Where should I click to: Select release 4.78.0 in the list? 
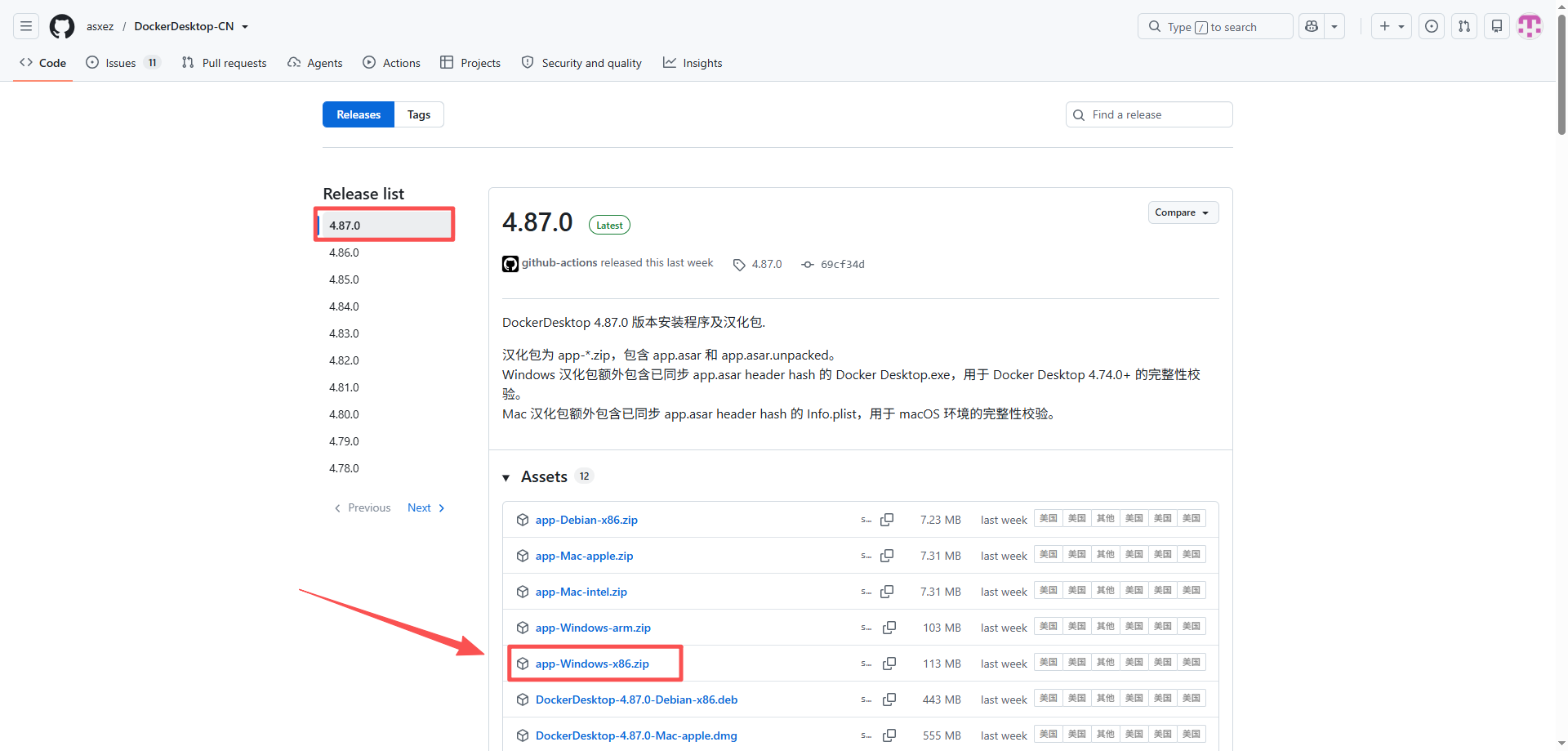[x=344, y=468]
